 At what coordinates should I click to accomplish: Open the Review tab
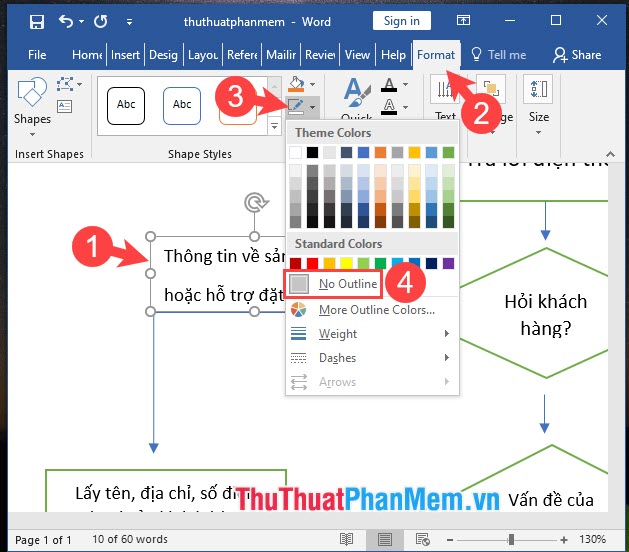click(320, 55)
